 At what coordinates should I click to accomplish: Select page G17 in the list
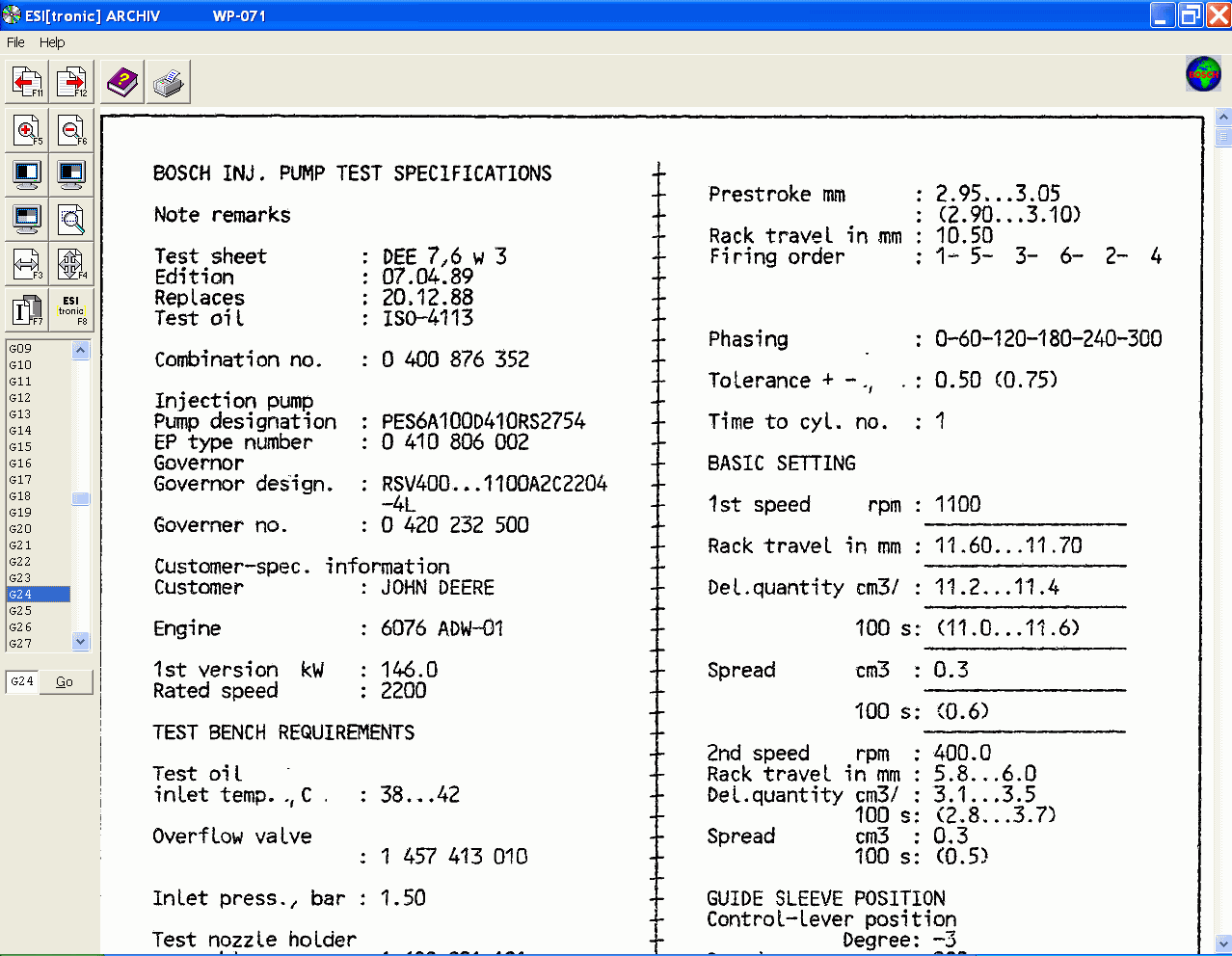[x=39, y=479]
